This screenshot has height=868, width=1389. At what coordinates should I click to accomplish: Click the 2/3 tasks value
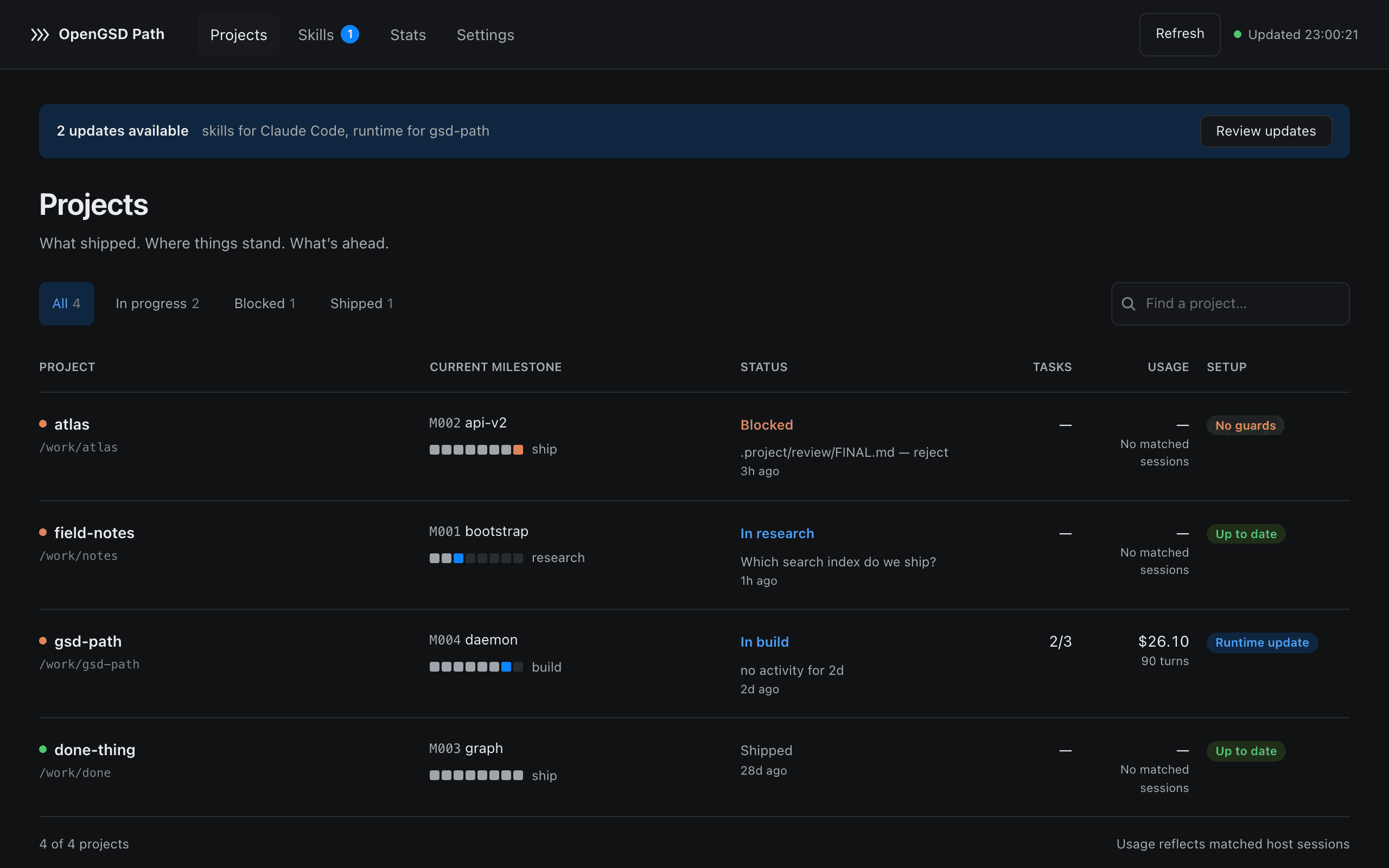[1060, 641]
